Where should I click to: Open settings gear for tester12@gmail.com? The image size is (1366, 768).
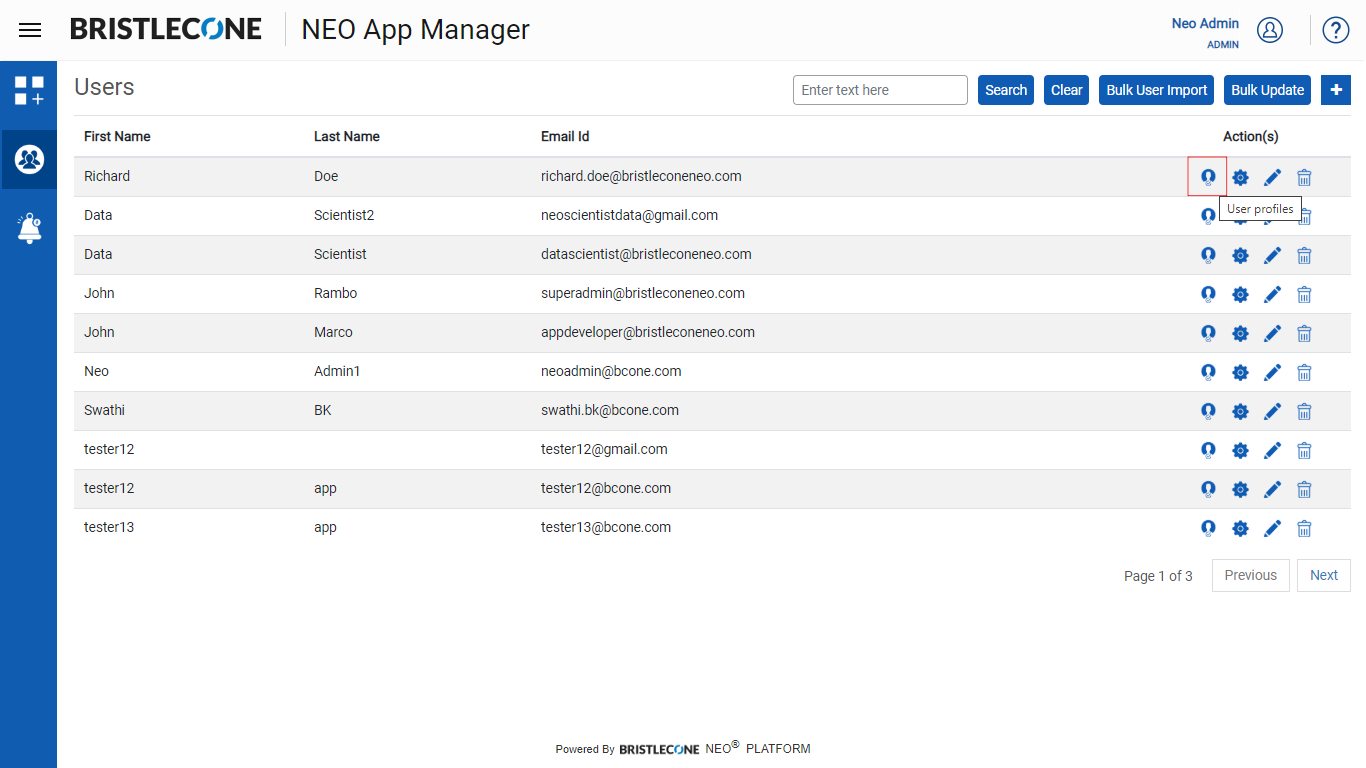point(1240,450)
